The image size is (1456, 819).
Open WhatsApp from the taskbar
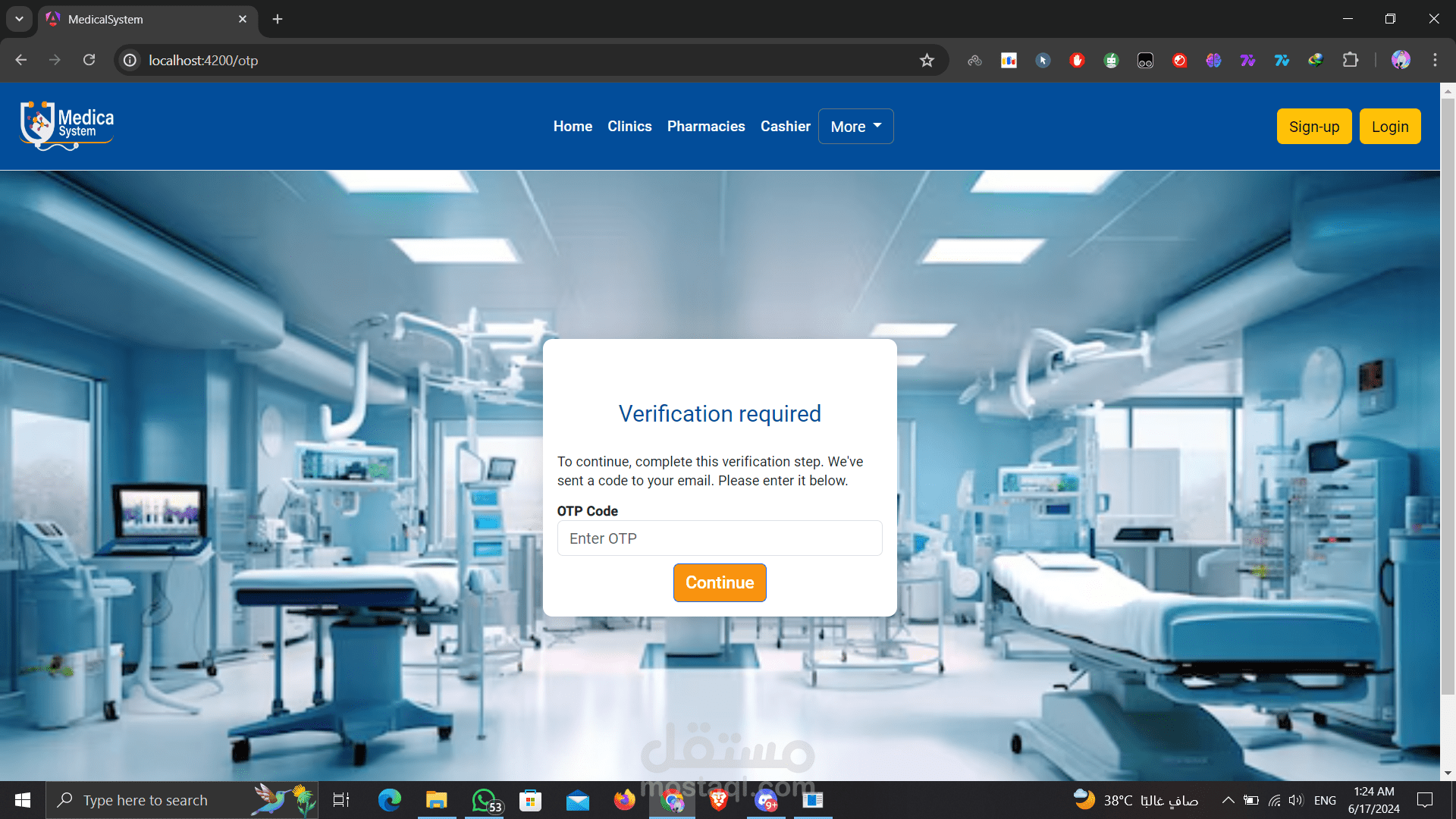pyautogui.click(x=485, y=800)
